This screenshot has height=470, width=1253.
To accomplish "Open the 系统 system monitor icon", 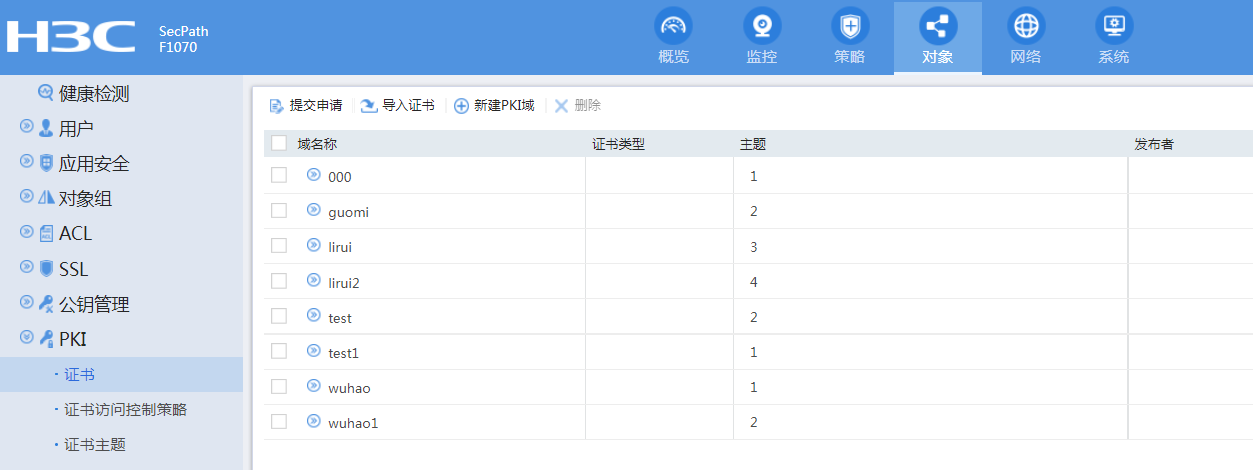I will [x=1113, y=25].
